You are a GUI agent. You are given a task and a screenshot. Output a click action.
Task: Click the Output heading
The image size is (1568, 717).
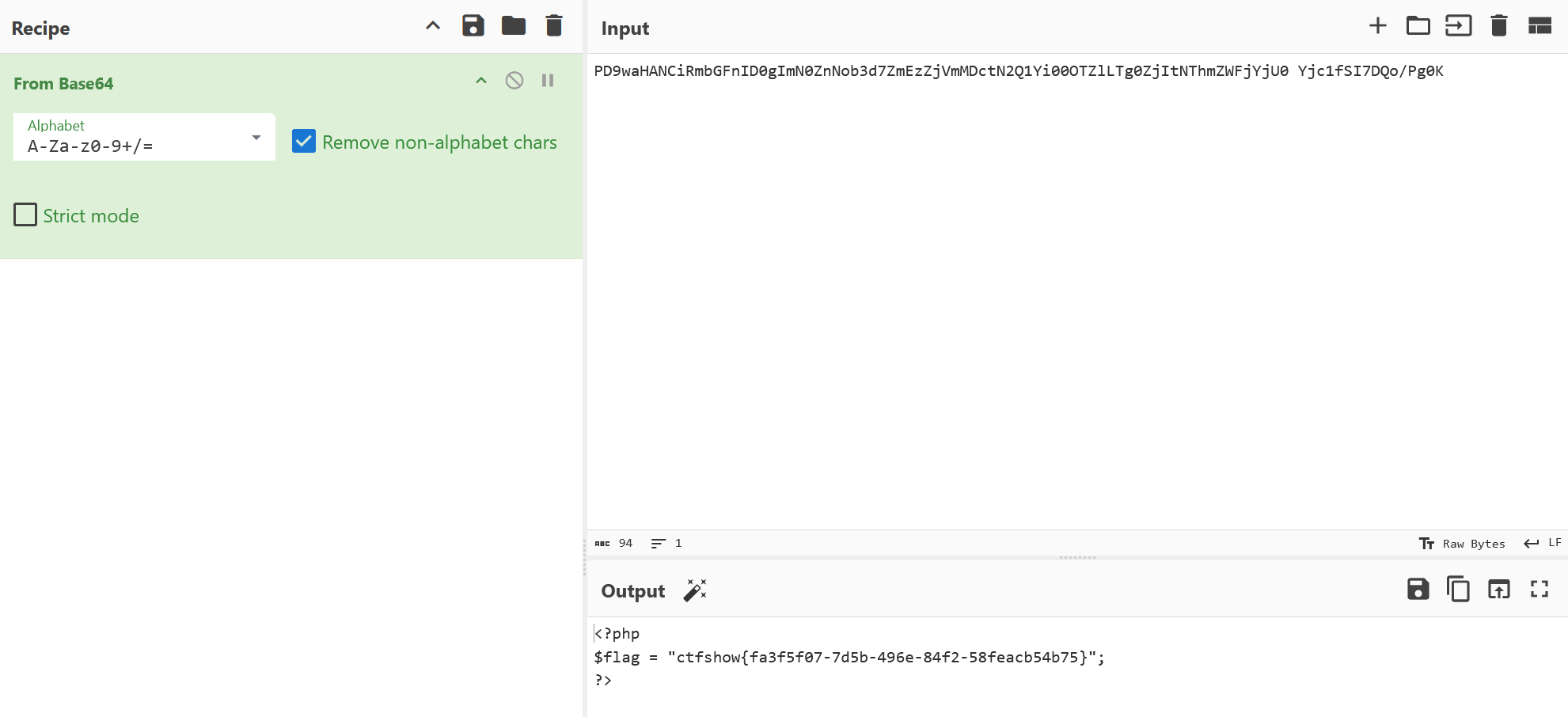(x=633, y=591)
